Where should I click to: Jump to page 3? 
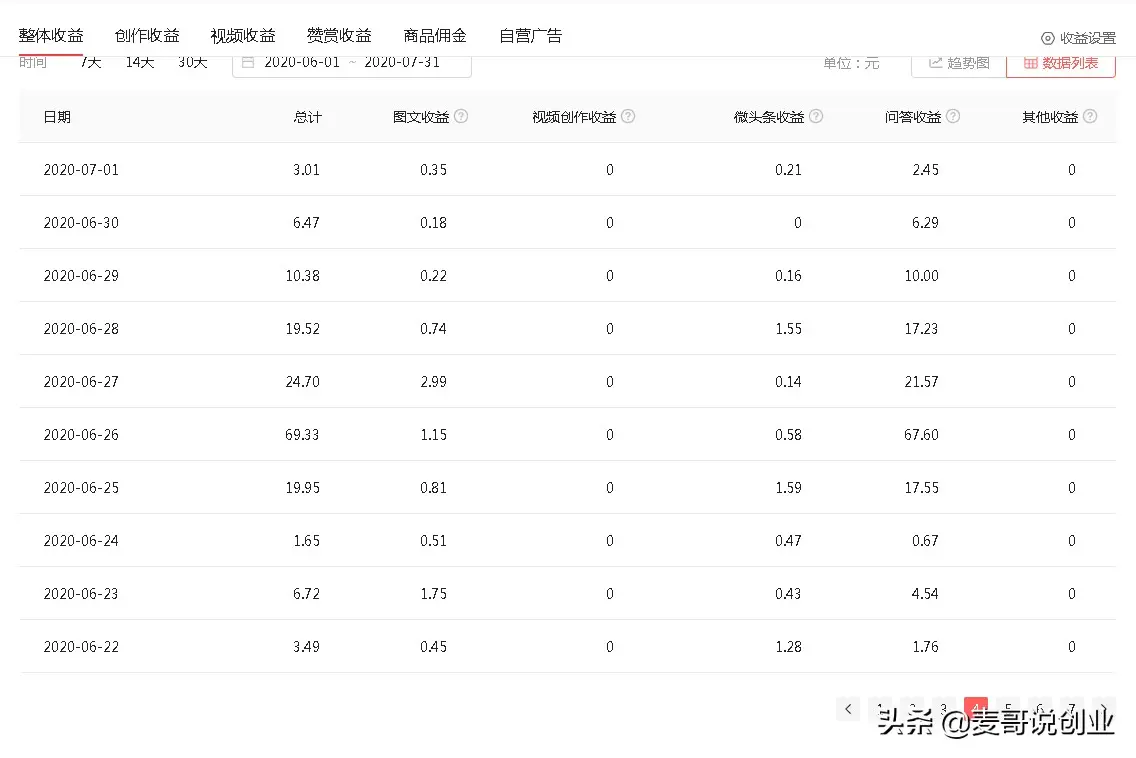coord(944,709)
